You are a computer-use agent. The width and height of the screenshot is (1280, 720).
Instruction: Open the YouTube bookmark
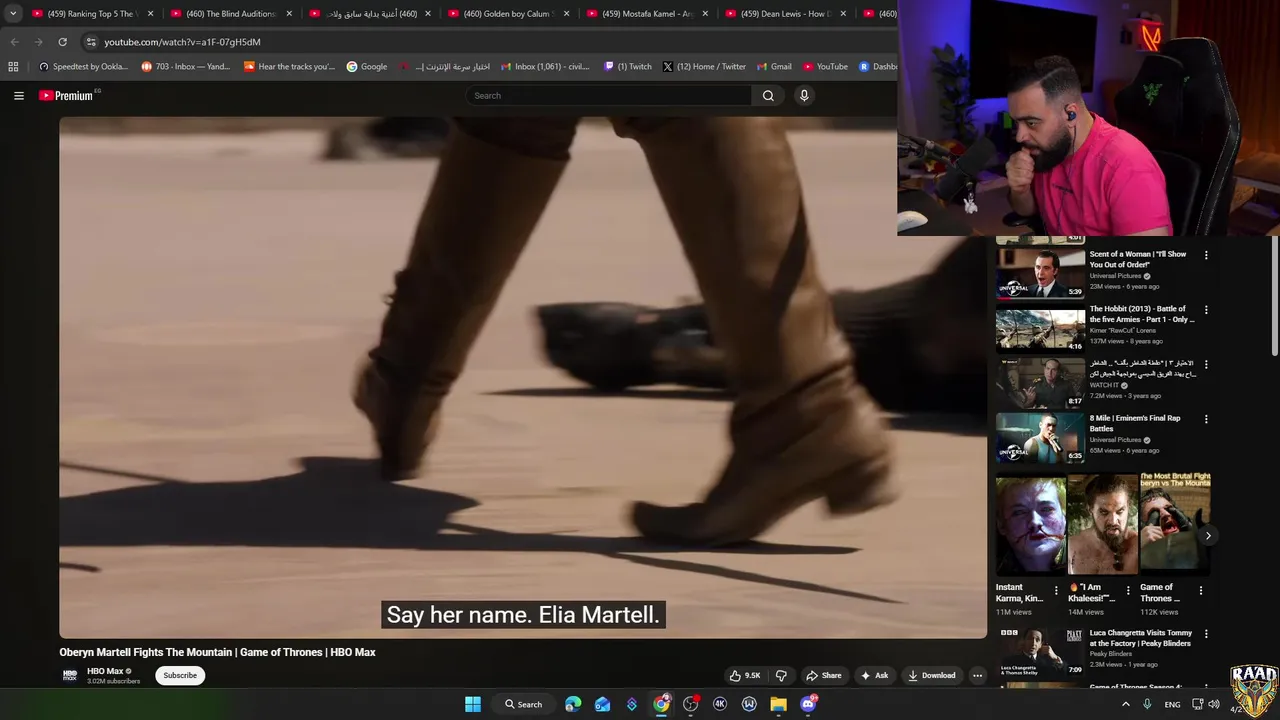point(825,67)
